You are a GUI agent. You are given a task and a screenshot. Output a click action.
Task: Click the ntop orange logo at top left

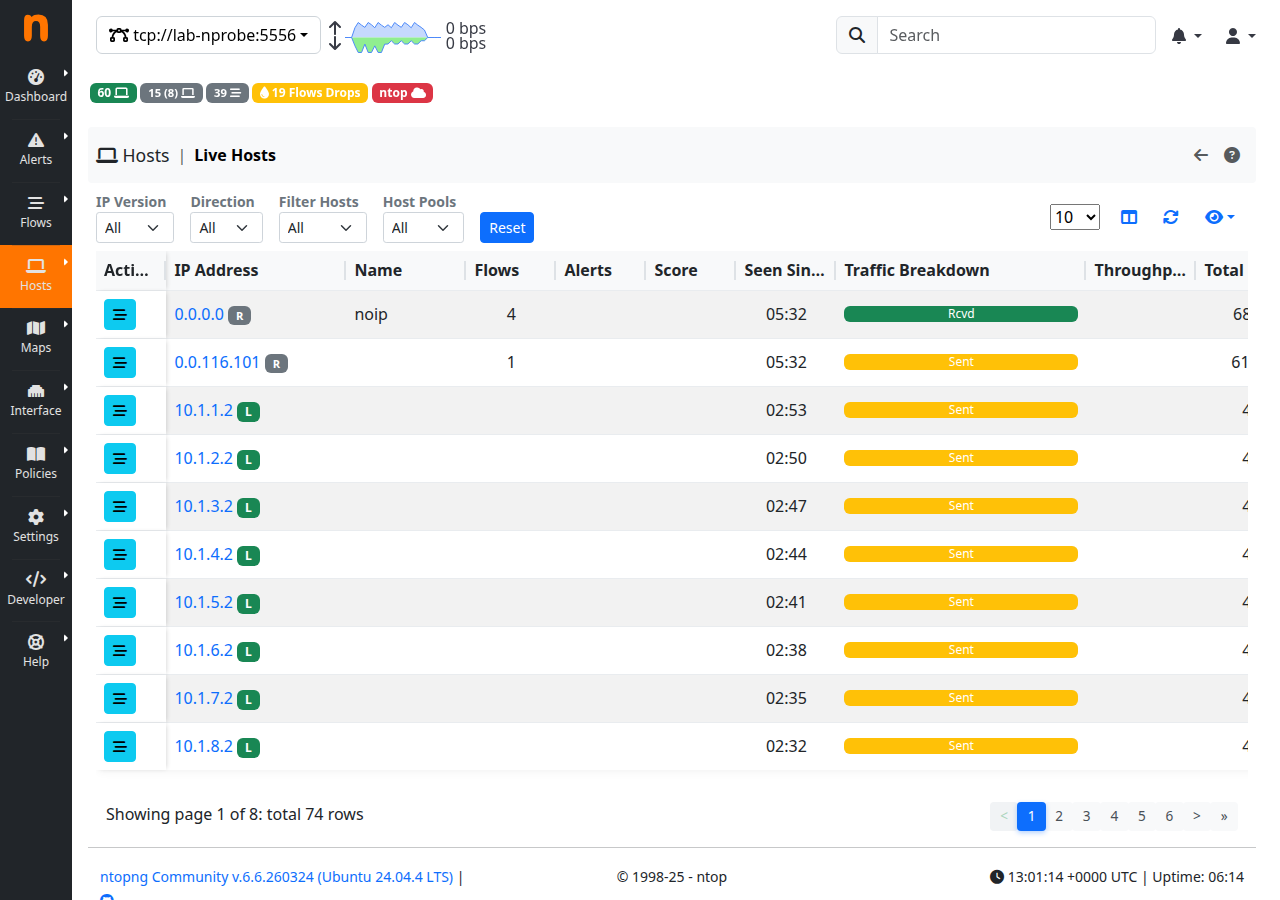[36, 28]
